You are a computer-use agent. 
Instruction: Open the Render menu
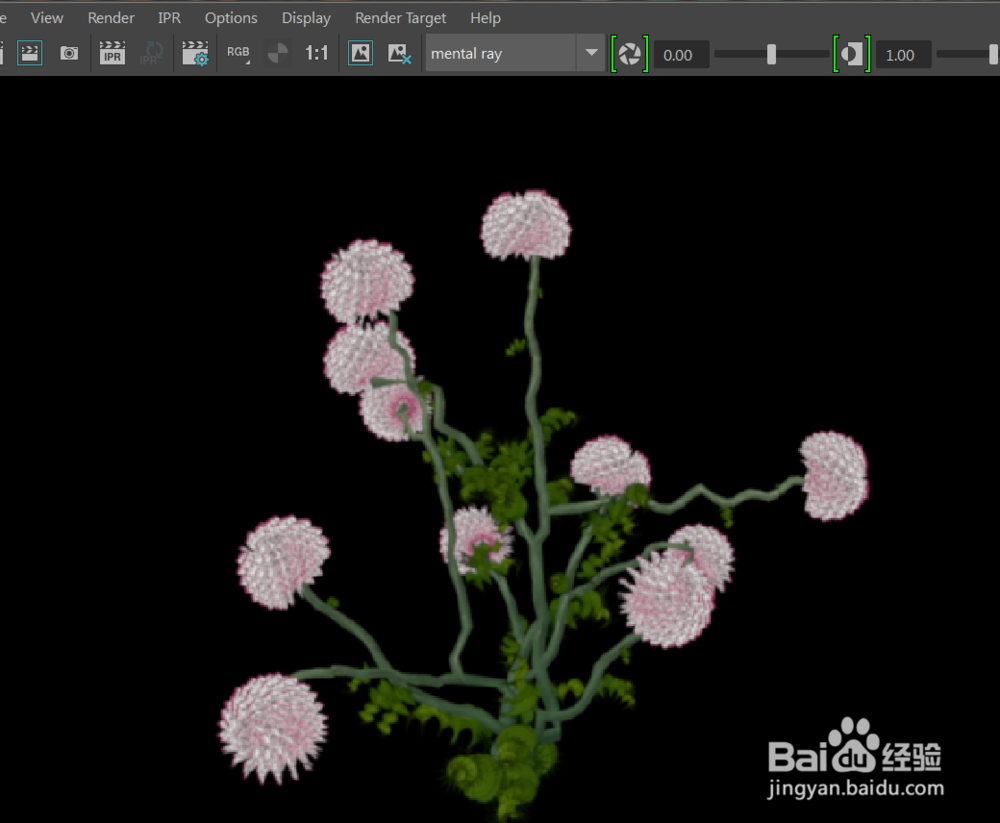point(110,17)
